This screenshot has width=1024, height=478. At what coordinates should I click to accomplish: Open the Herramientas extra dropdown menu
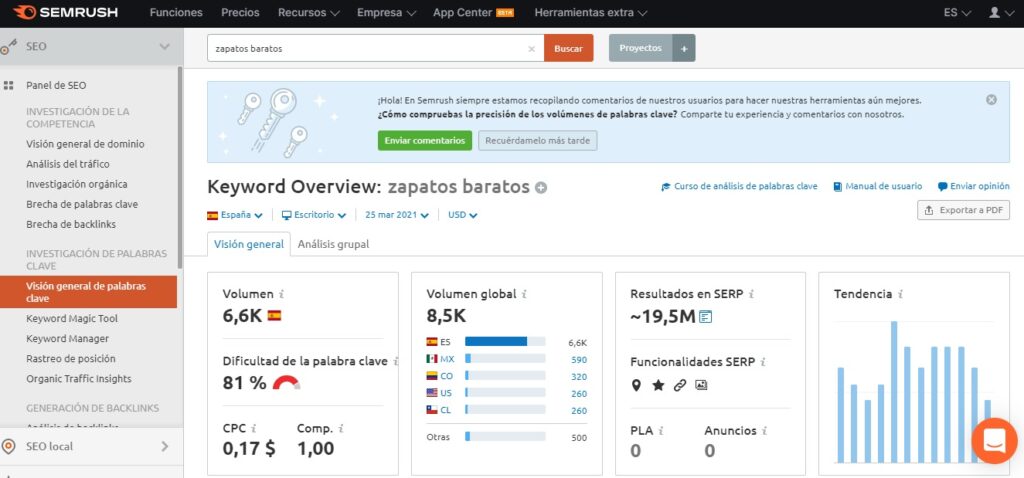click(591, 12)
